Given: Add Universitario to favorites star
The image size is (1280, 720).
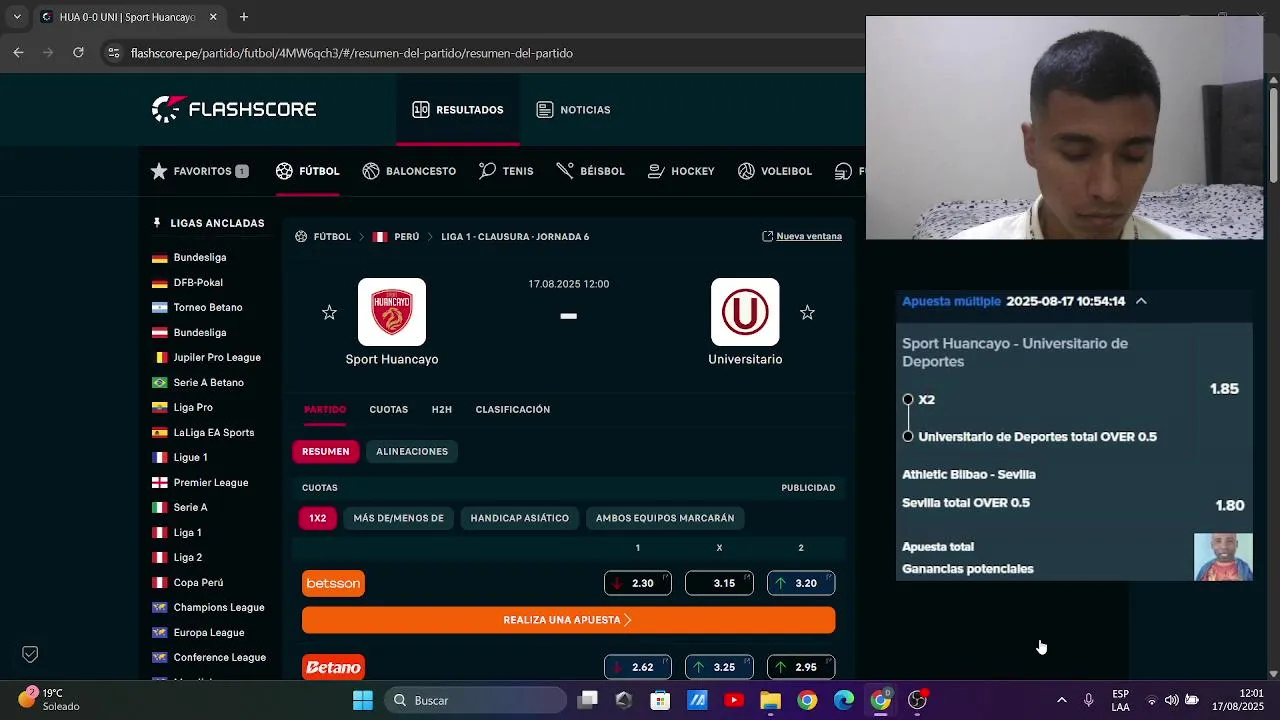Looking at the screenshot, I should pos(807,313).
